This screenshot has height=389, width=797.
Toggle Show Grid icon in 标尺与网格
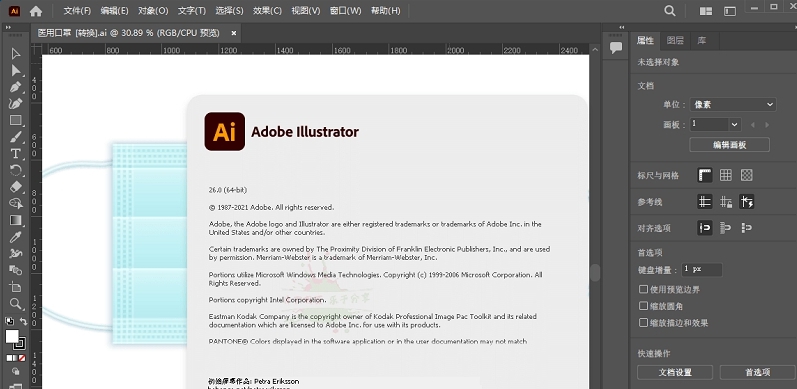point(726,175)
